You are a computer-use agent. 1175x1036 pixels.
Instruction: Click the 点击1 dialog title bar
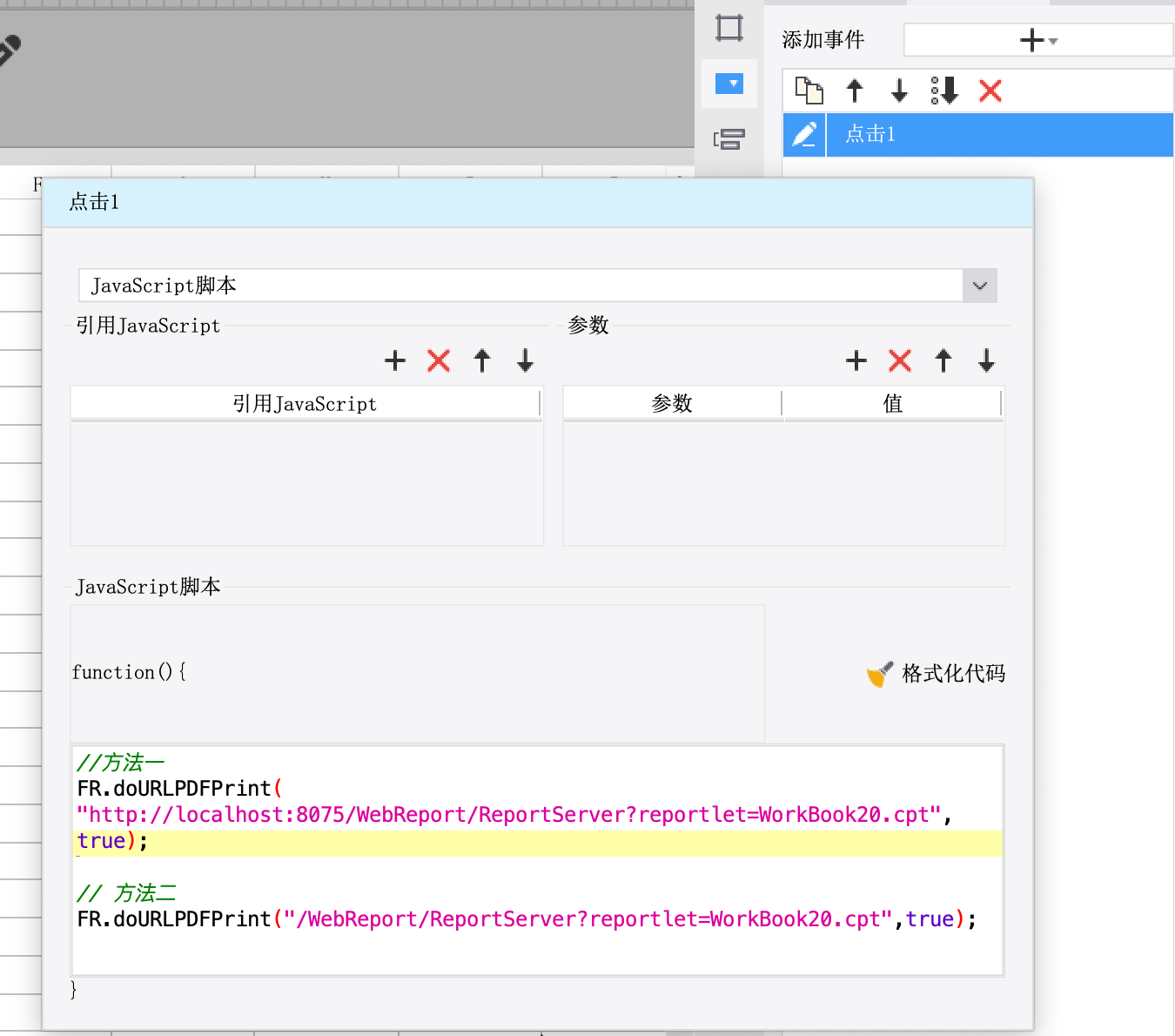click(x=538, y=203)
